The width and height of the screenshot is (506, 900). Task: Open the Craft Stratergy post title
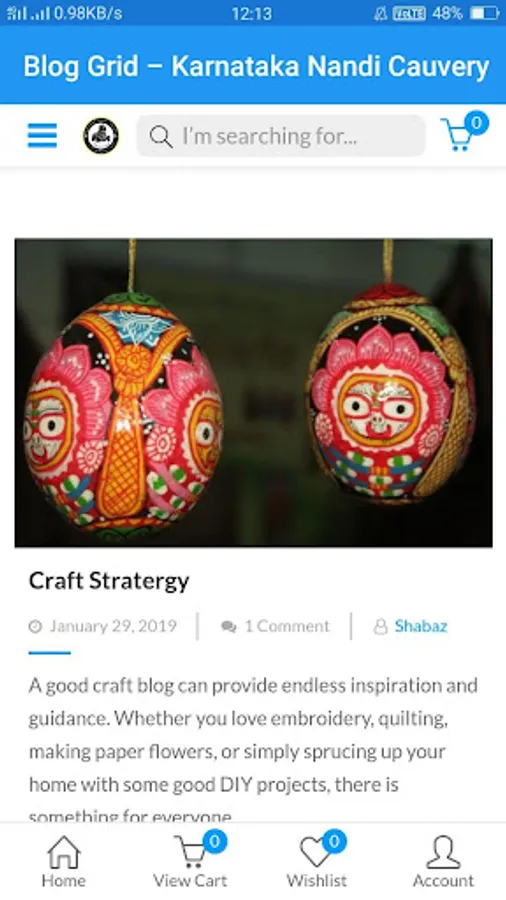click(109, 581)
